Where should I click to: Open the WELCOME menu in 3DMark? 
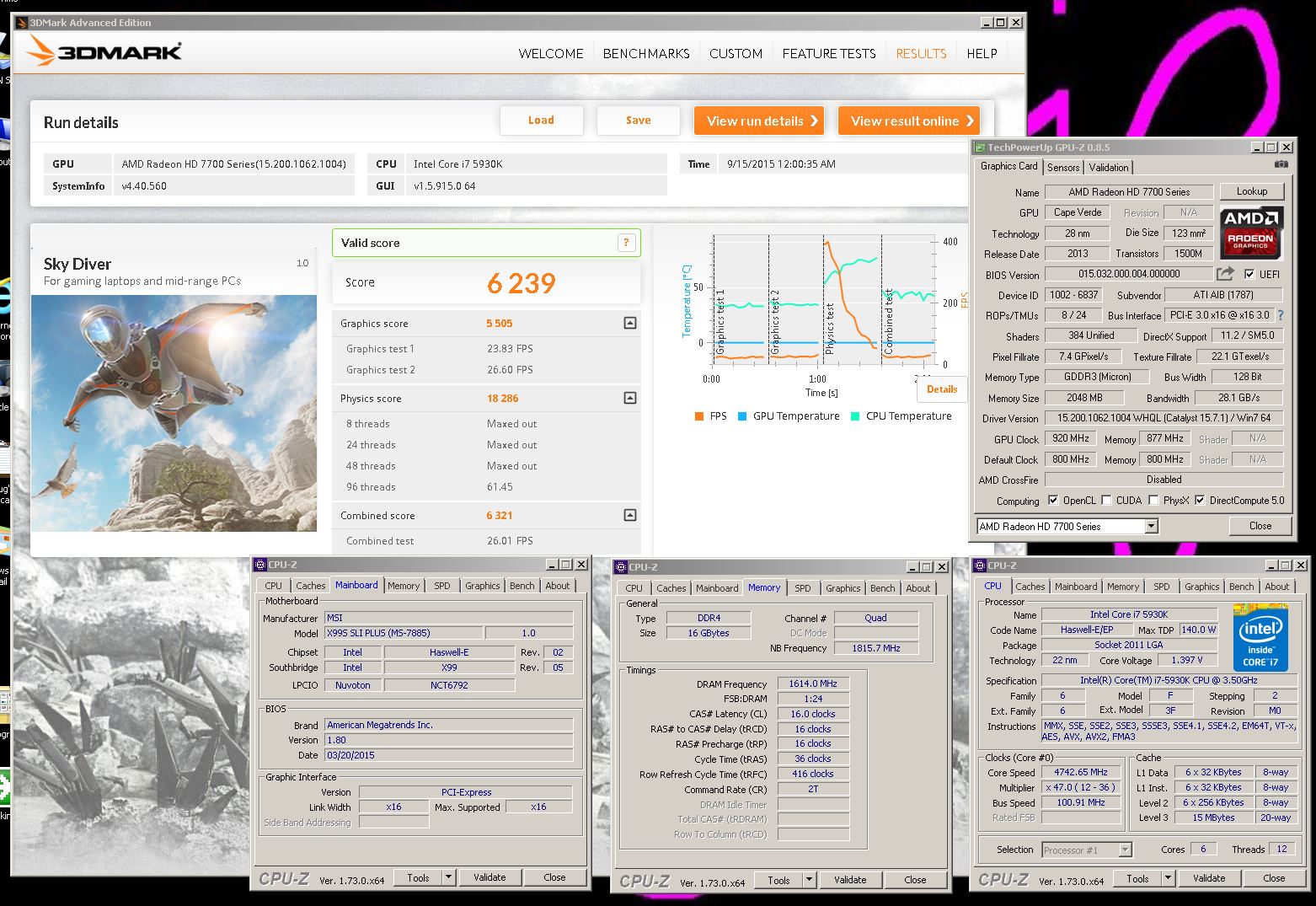point(551,53)
